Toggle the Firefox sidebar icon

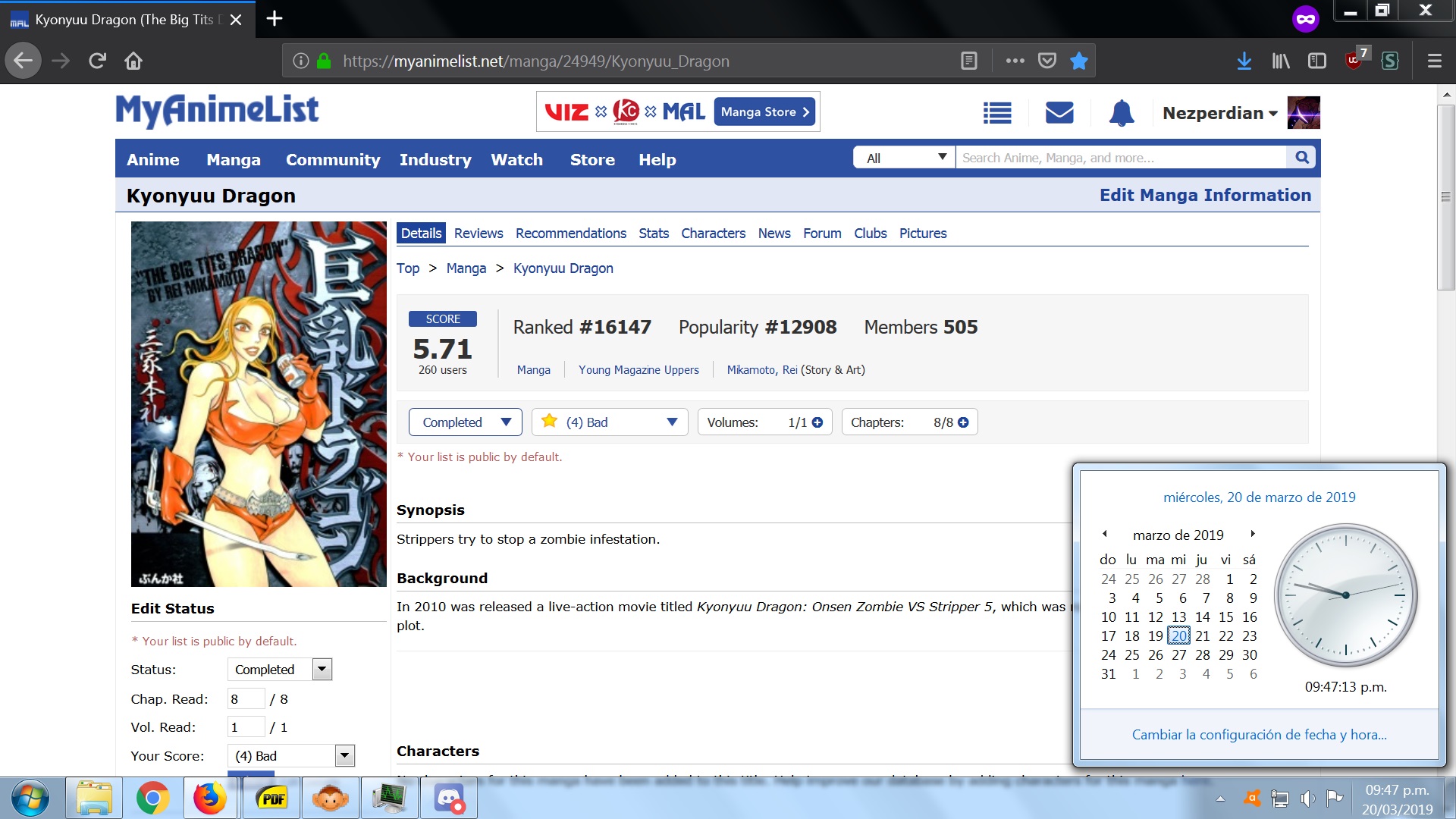coord(1317,61)
